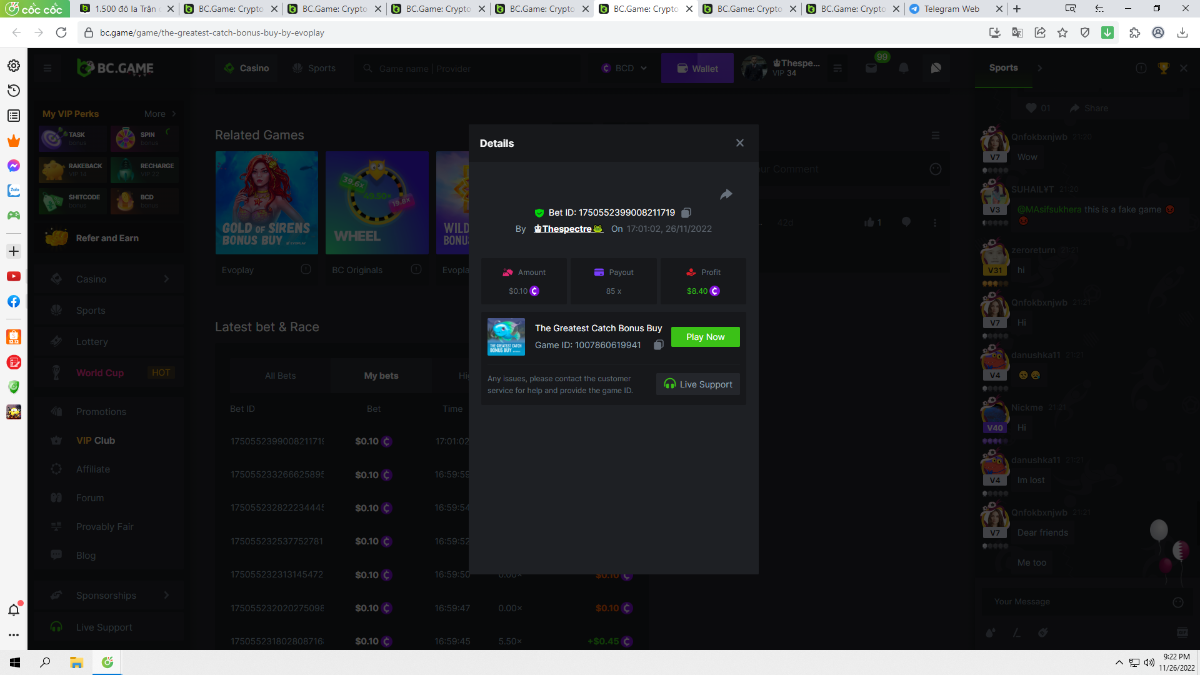Viewport: 1200px width, 675px height.
Task: Open YouTube from the browser sidebar
Action: (x=14, y=276)
